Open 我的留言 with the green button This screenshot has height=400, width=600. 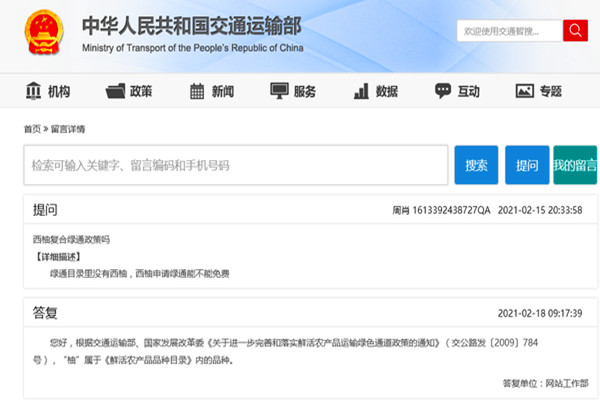click(575, 165)
